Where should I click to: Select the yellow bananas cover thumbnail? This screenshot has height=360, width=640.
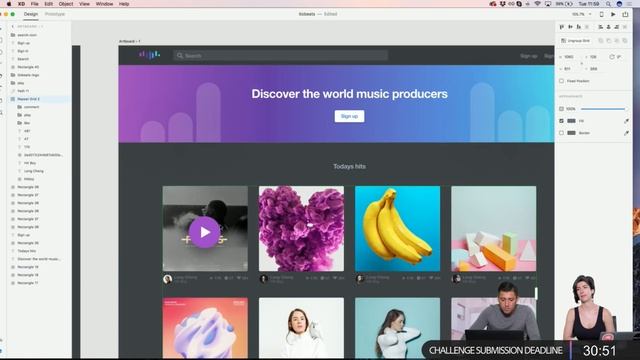398,229
